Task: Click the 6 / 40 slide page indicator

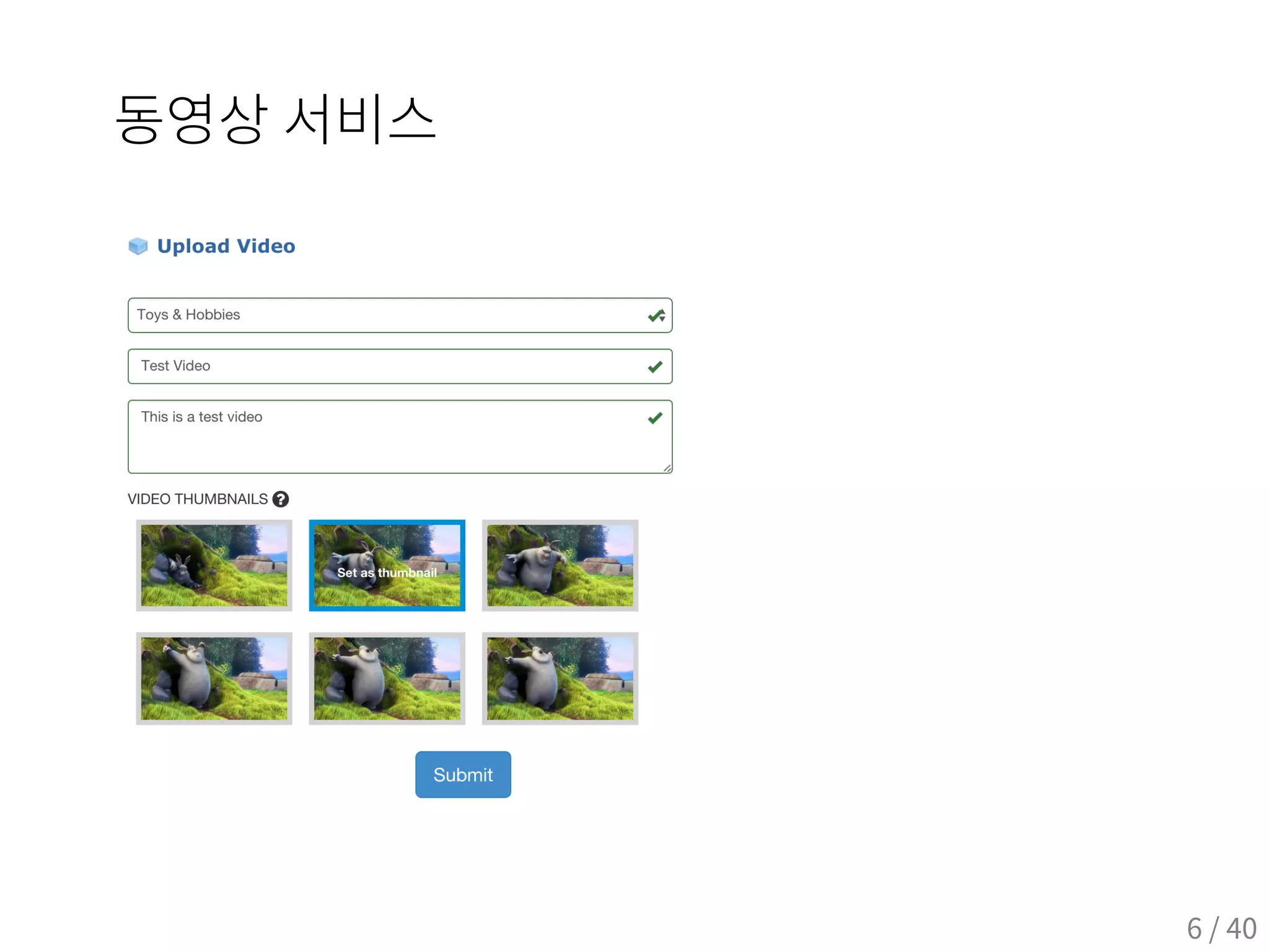Action: click(x=1221, y=929)
